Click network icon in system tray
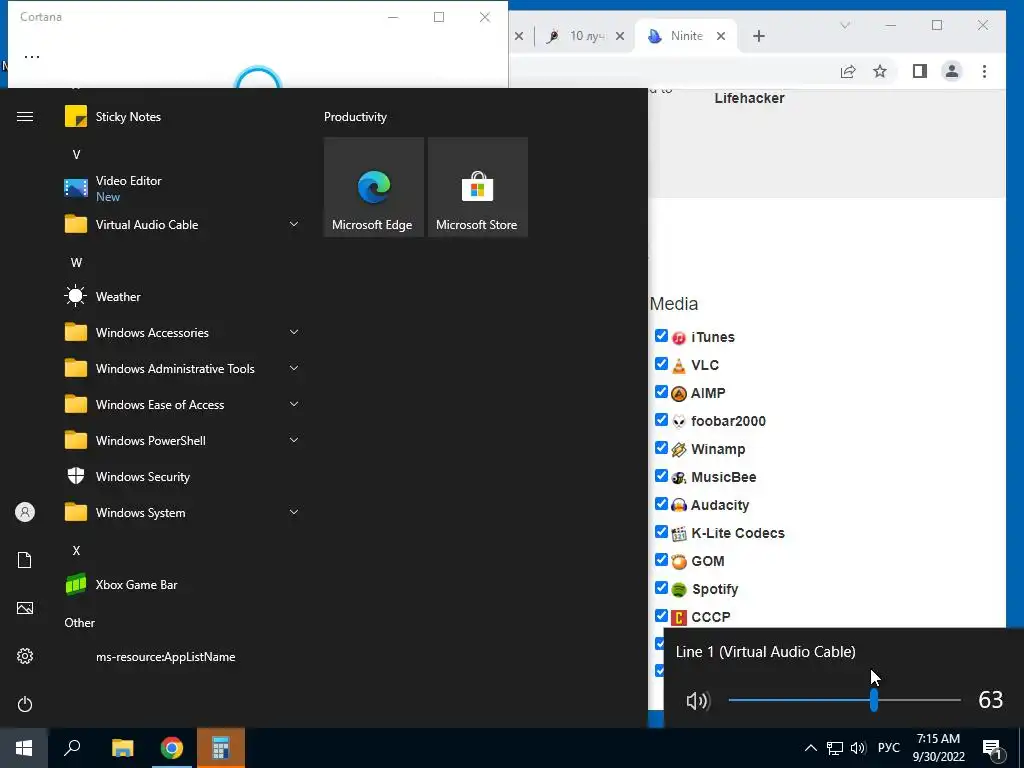 pyautogui.click(x=835, y=748)
